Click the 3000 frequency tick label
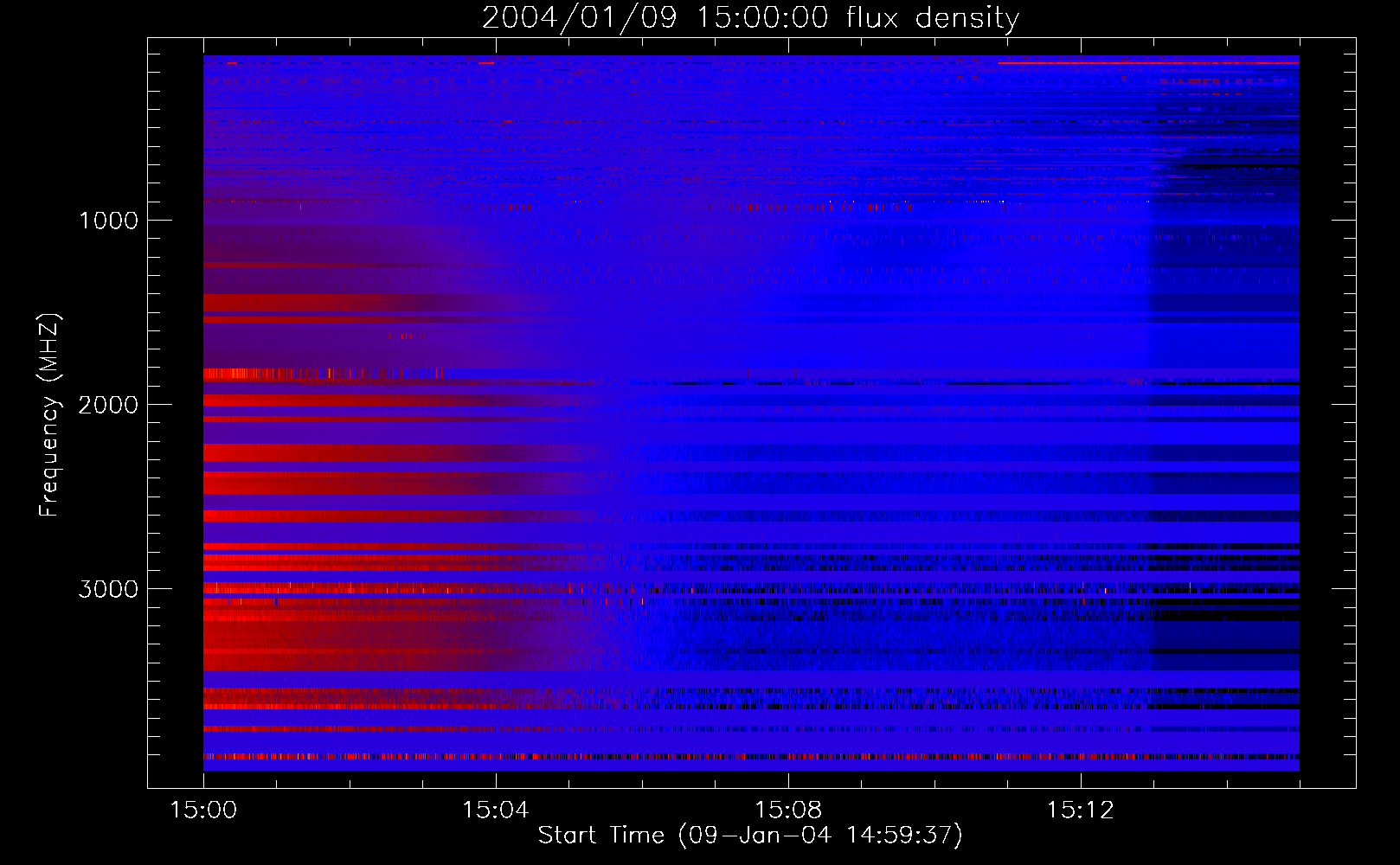The image size is (1400, 865). click(108, 589)
